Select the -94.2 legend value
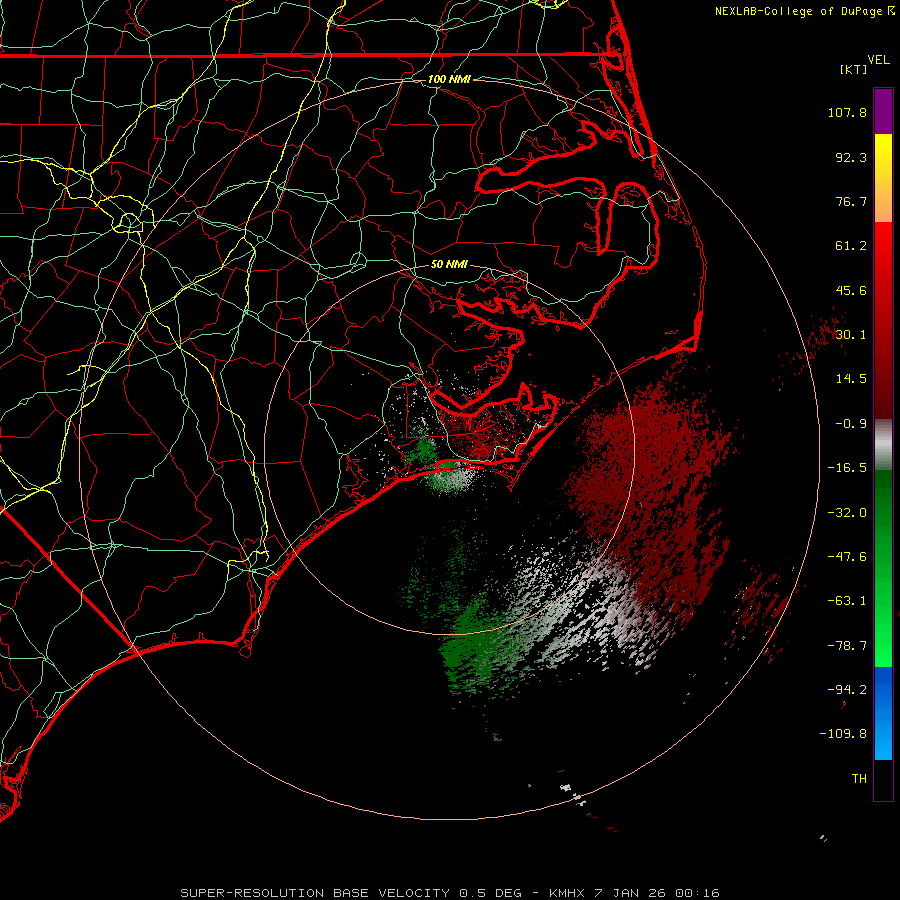This screenshot has width=900, height=900. point(847,690)
